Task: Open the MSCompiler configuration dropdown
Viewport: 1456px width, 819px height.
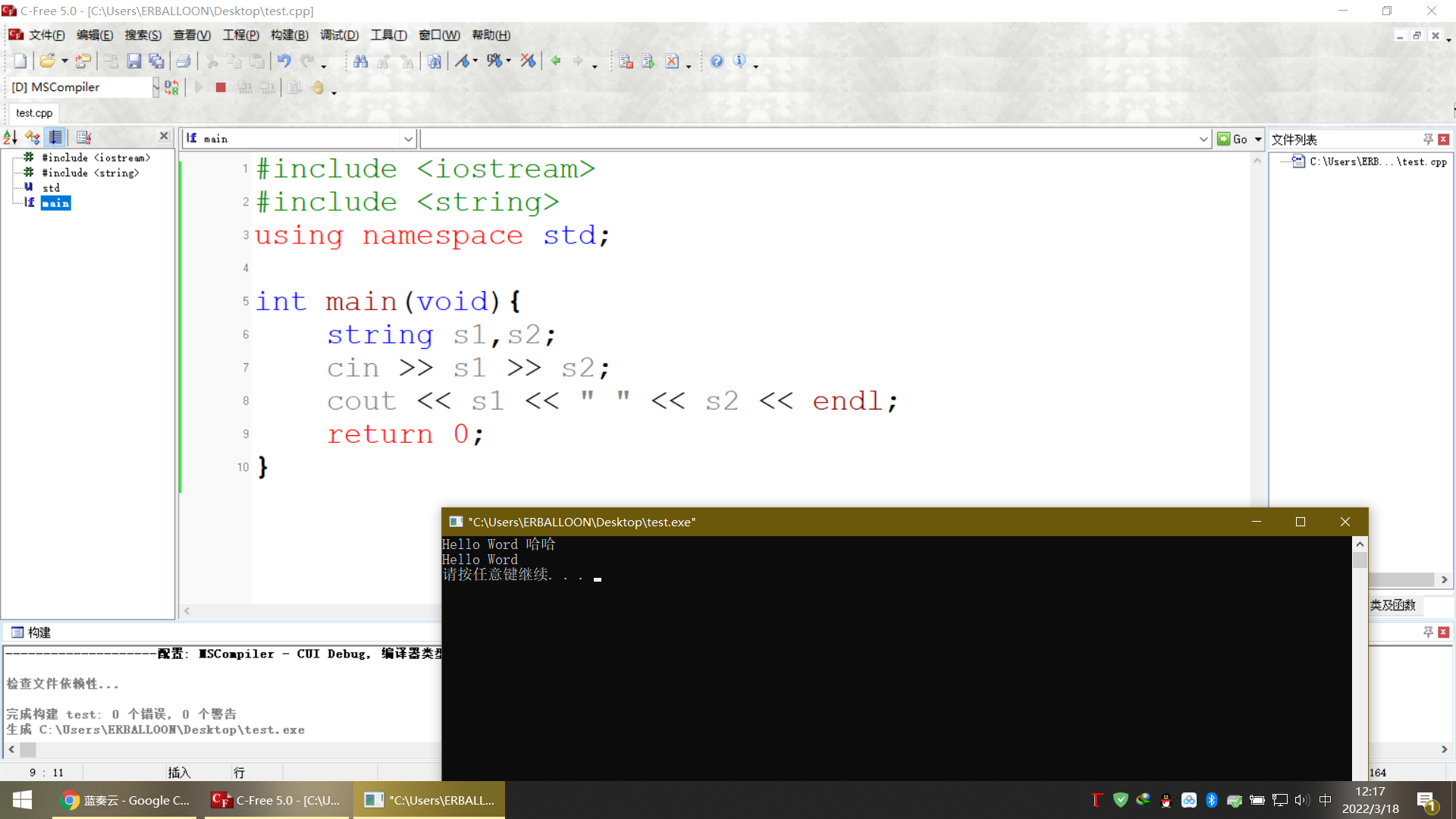Action: point(155,87)
